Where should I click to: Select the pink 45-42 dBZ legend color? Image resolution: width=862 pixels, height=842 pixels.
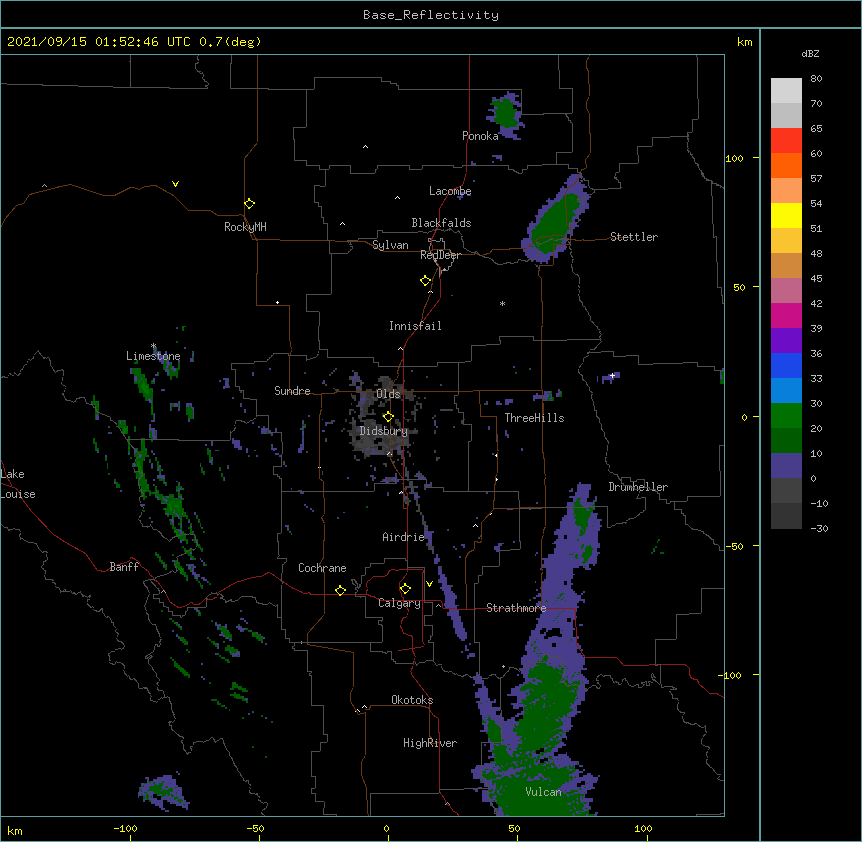click(786, 290)
